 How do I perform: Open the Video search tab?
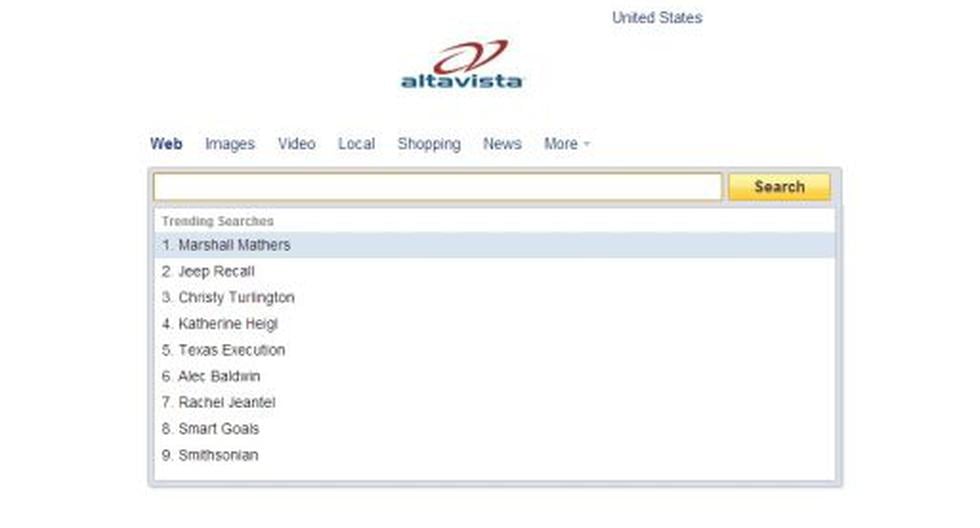point(296,144)
